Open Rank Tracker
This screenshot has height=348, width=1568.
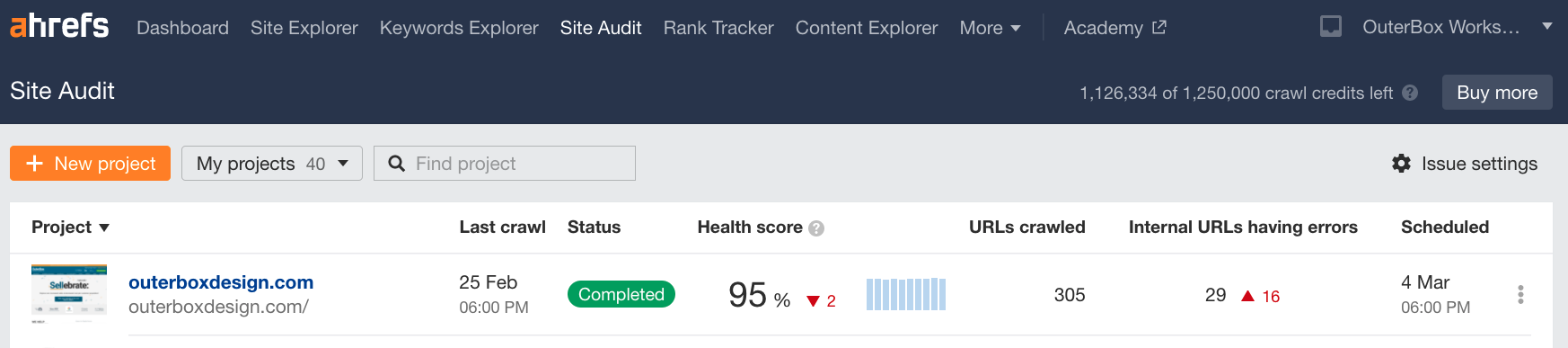tap(718, 28)
